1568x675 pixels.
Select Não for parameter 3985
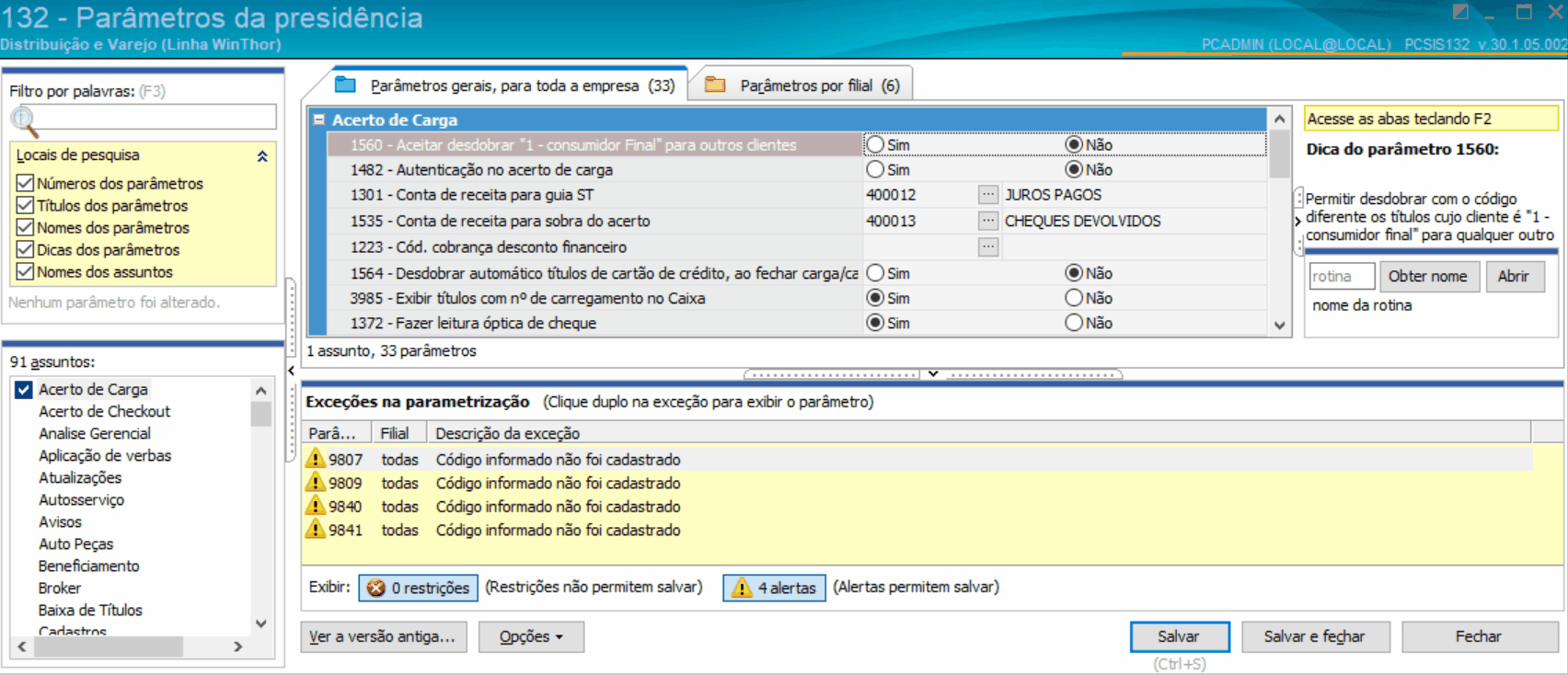pos(1074,298)
